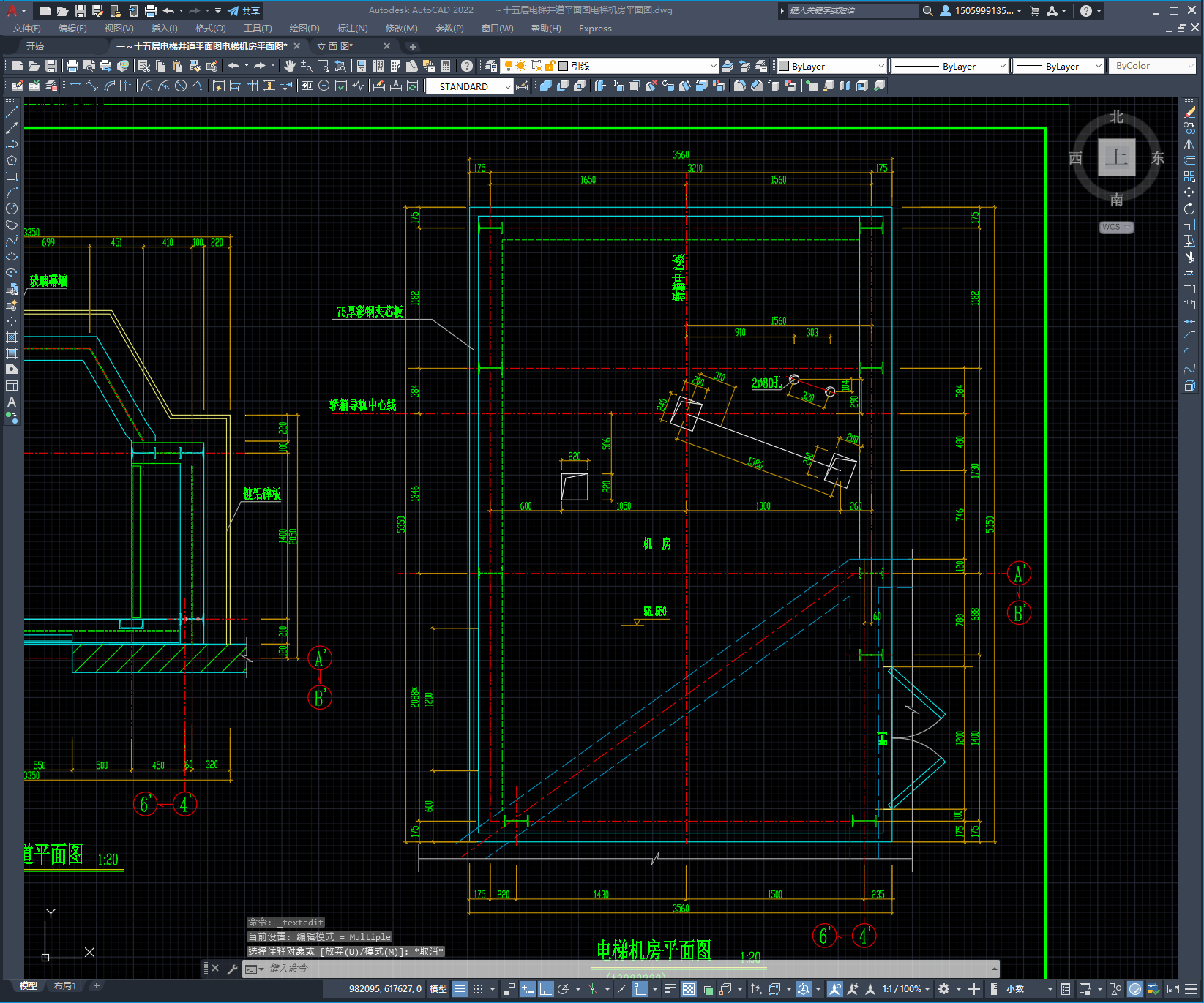Image resolution: width=1204 pixels, height=1003 pixels.
Task: Open the ByLayer linetype dropdown
Action: tap(950, 66)
